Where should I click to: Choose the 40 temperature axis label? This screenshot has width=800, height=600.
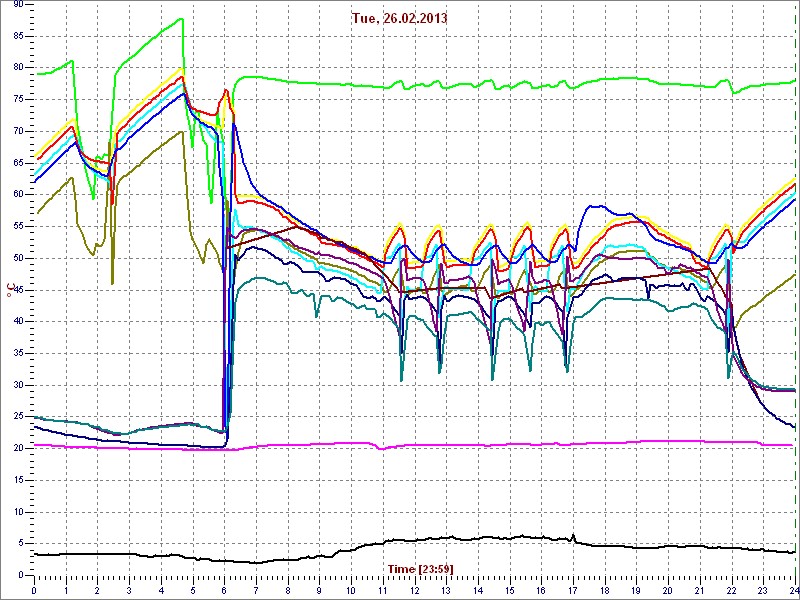point(18,321)
